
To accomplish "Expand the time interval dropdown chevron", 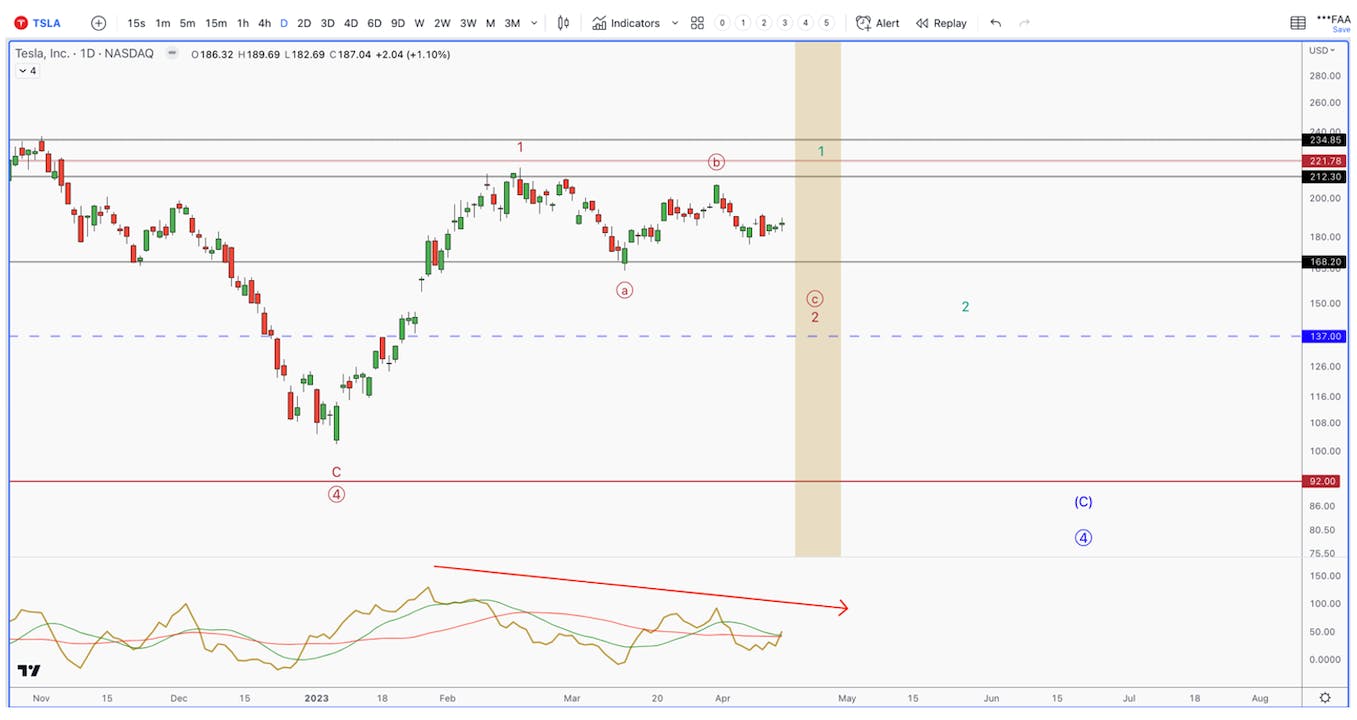I will [x=534, y=23].
